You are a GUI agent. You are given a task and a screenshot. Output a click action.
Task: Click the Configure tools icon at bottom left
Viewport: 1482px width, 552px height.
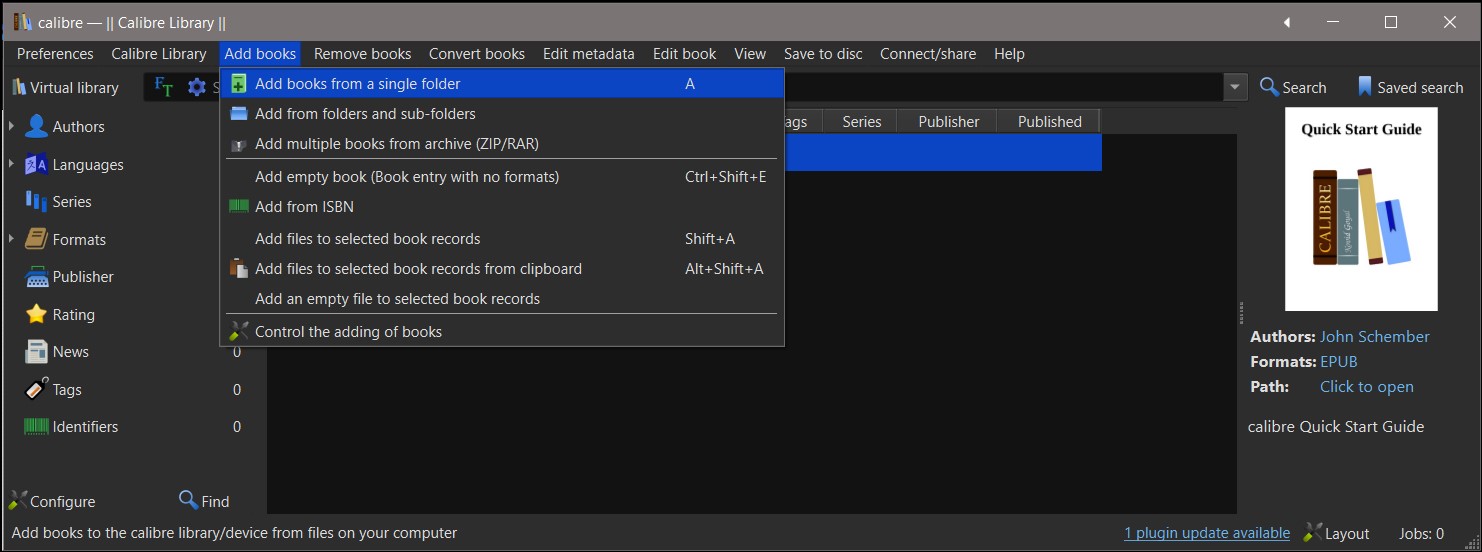pos(18,500)
